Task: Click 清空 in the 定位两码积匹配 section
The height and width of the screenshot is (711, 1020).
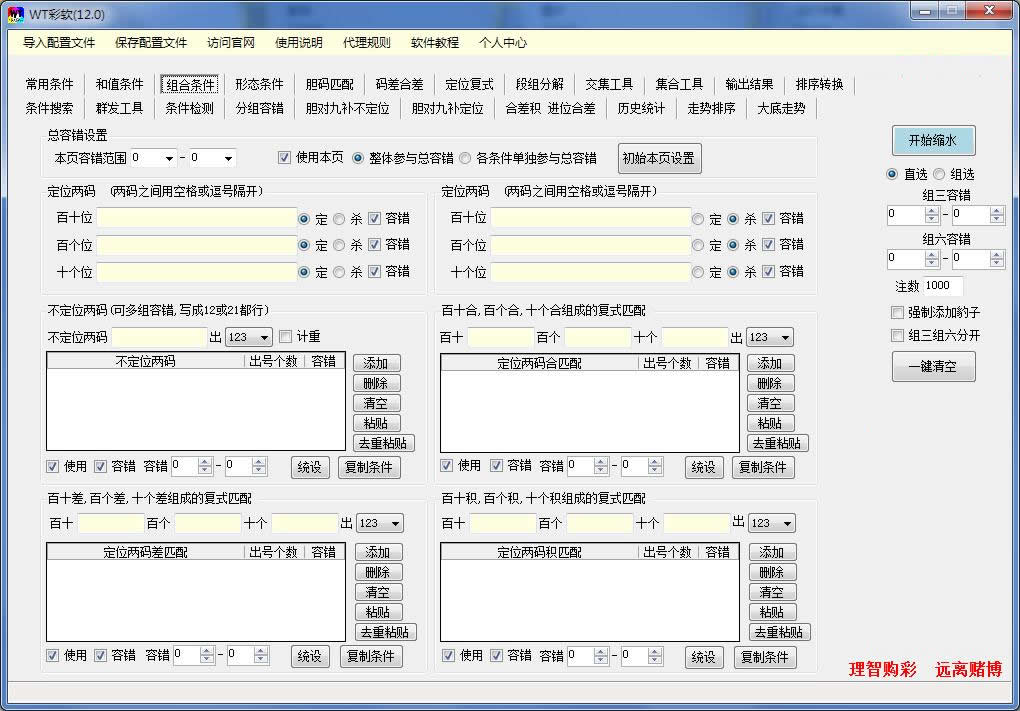Action: point(771,591)
